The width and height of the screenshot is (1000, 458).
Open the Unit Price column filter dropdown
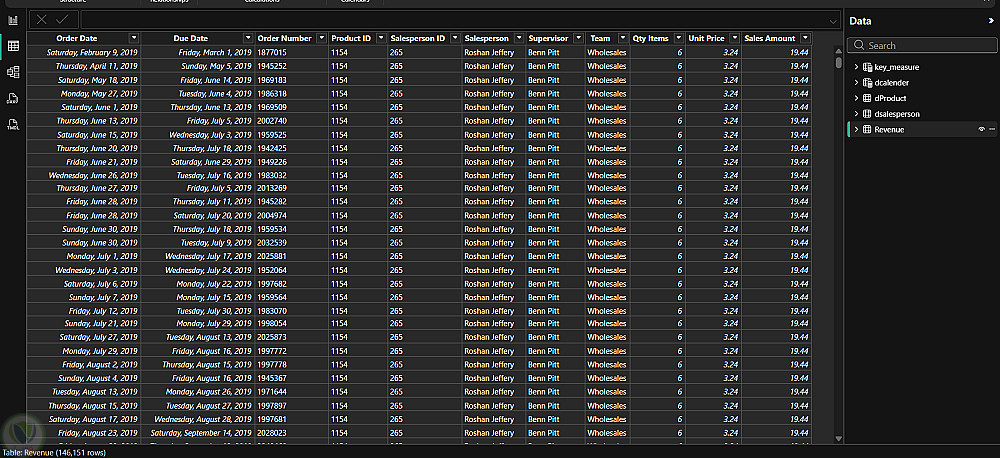(x=735, y=38)
